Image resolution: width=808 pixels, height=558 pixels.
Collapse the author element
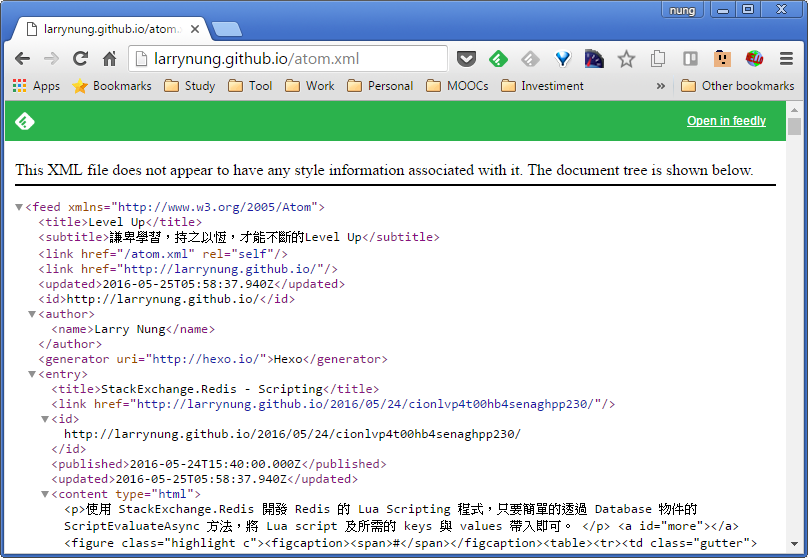32,314
